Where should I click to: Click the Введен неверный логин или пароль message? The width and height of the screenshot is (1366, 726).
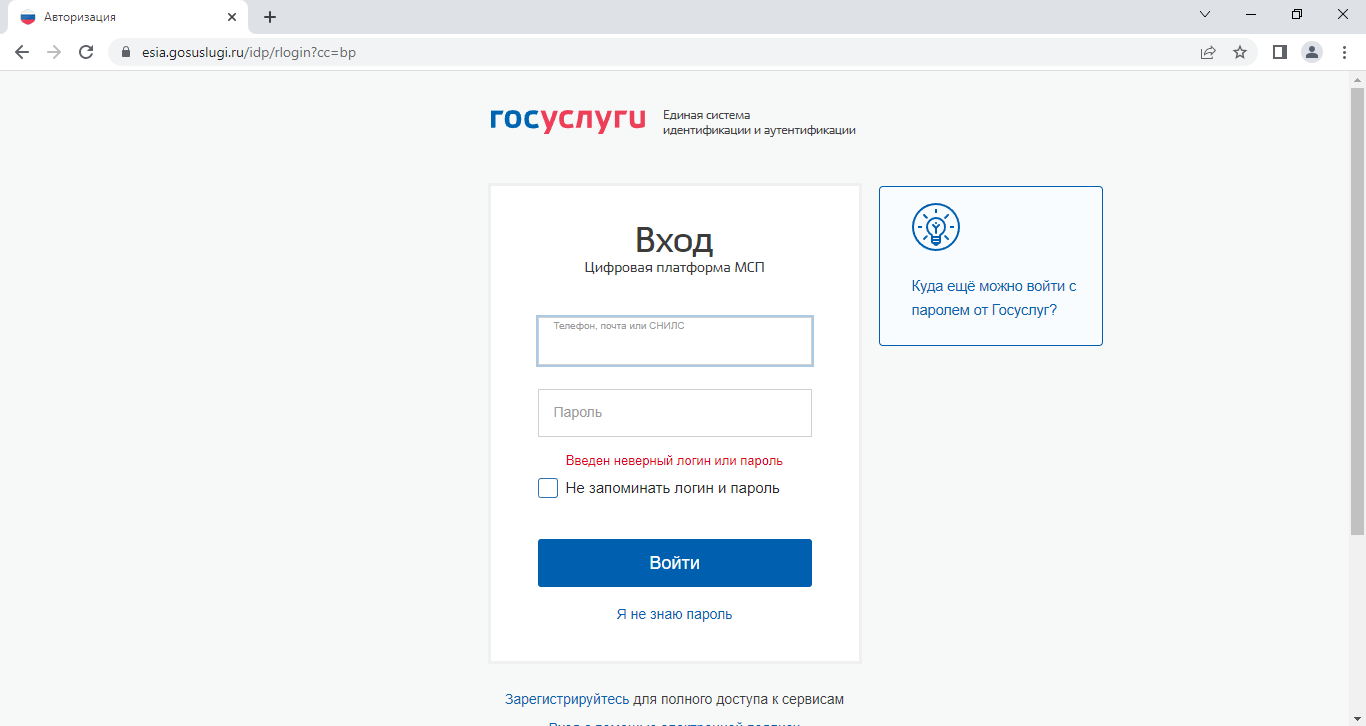[x=674, y=461]
